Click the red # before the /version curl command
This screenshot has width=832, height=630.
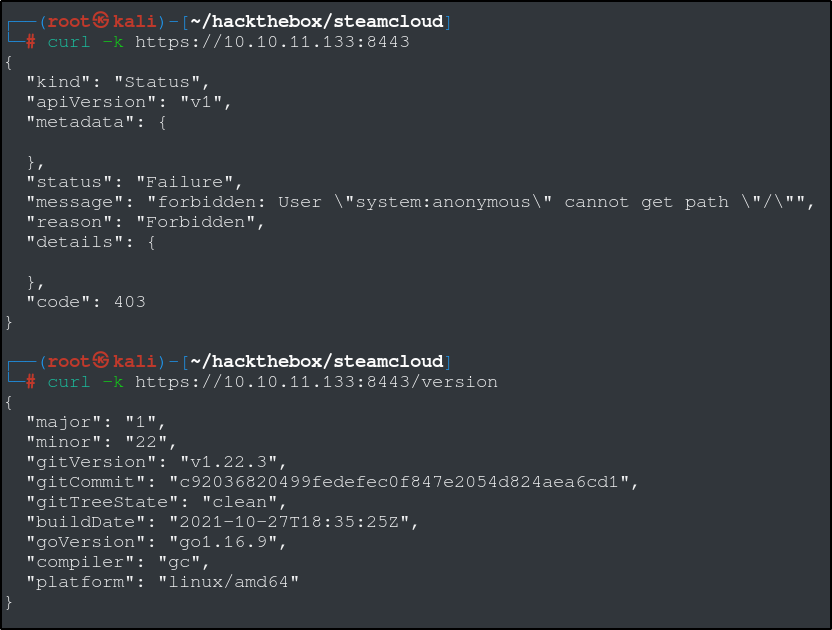click(31, 382)
